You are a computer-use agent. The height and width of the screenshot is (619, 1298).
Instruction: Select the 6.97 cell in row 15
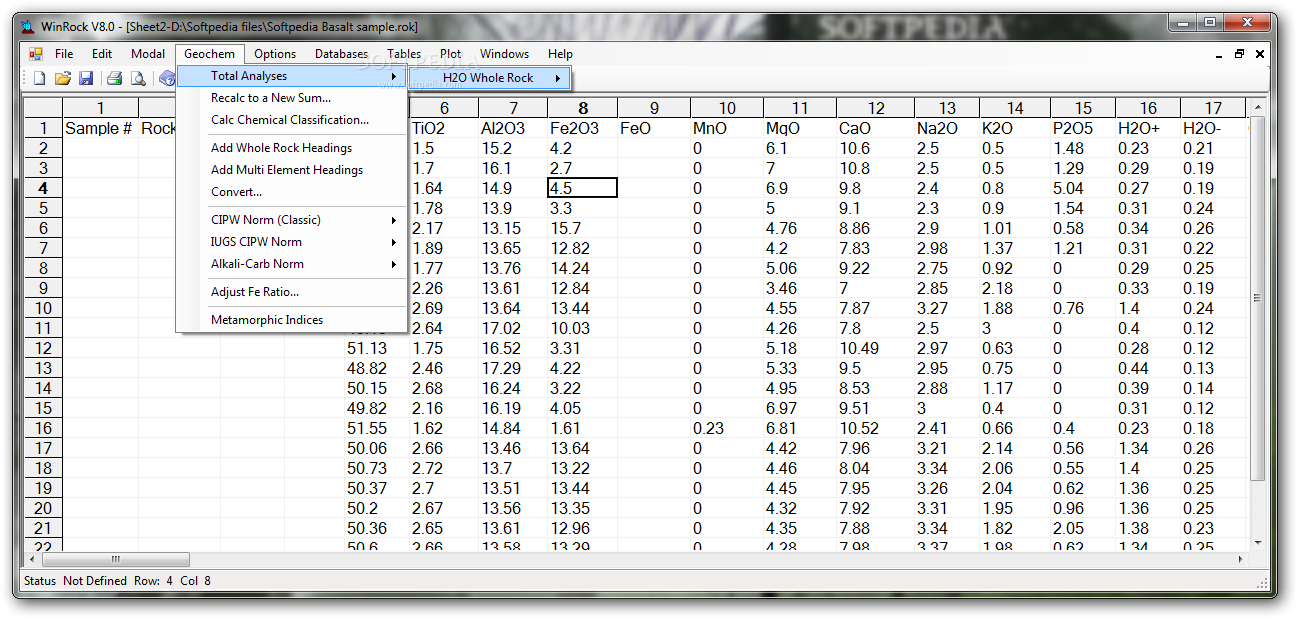click(800, 408)
